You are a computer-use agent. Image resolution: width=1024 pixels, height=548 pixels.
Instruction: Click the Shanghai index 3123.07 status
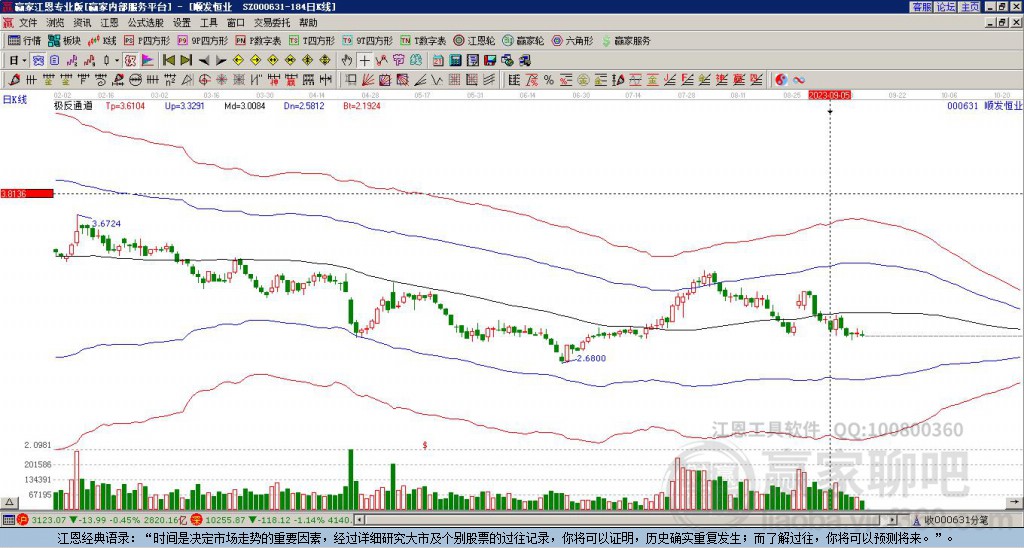pyautogui.click(x=49, y=520)
